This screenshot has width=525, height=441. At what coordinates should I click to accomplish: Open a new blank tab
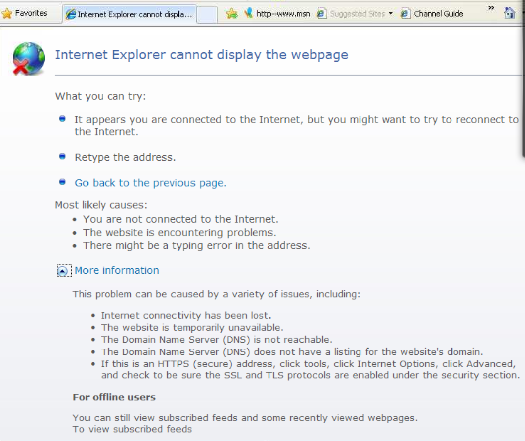tap(207, 15)
